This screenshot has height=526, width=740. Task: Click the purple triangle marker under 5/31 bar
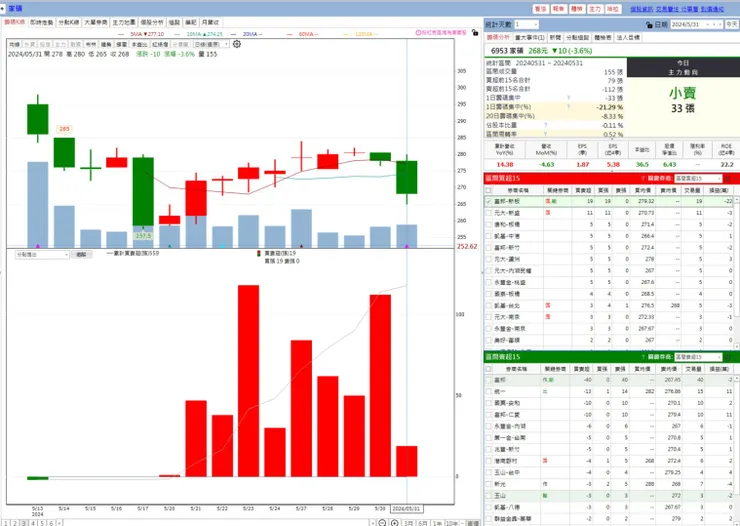(407, 246)
